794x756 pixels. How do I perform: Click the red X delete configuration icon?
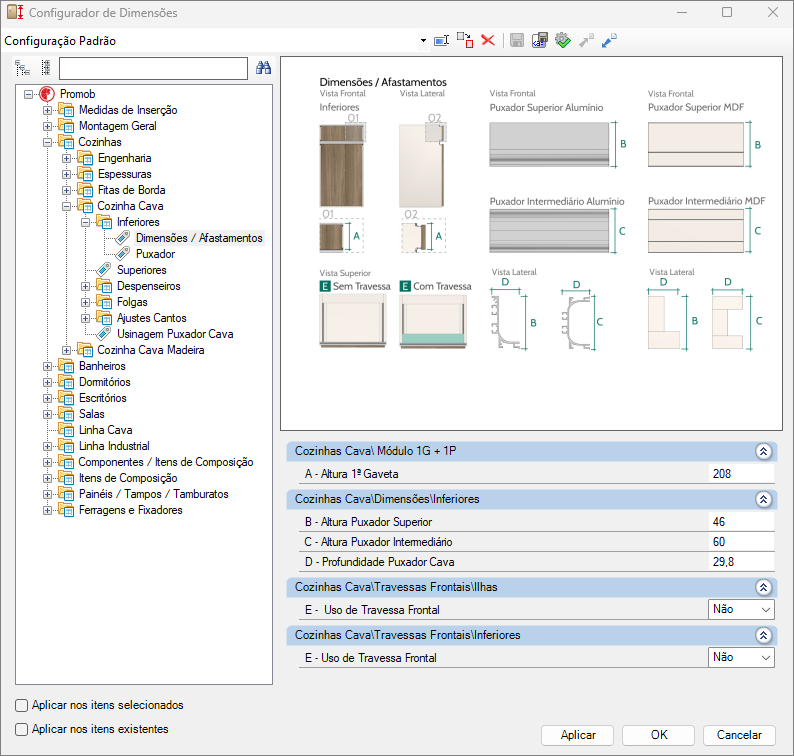(488, 41)
